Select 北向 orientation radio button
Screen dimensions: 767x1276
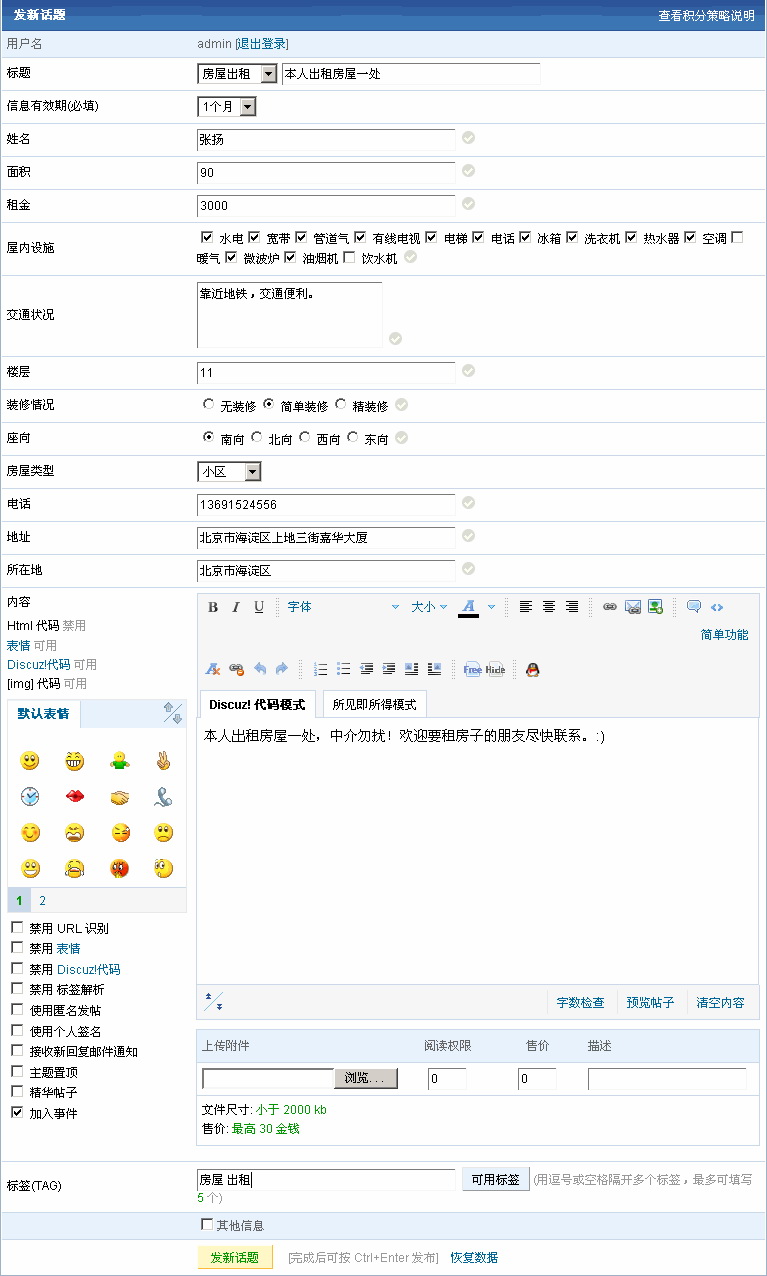coord(257,437)
